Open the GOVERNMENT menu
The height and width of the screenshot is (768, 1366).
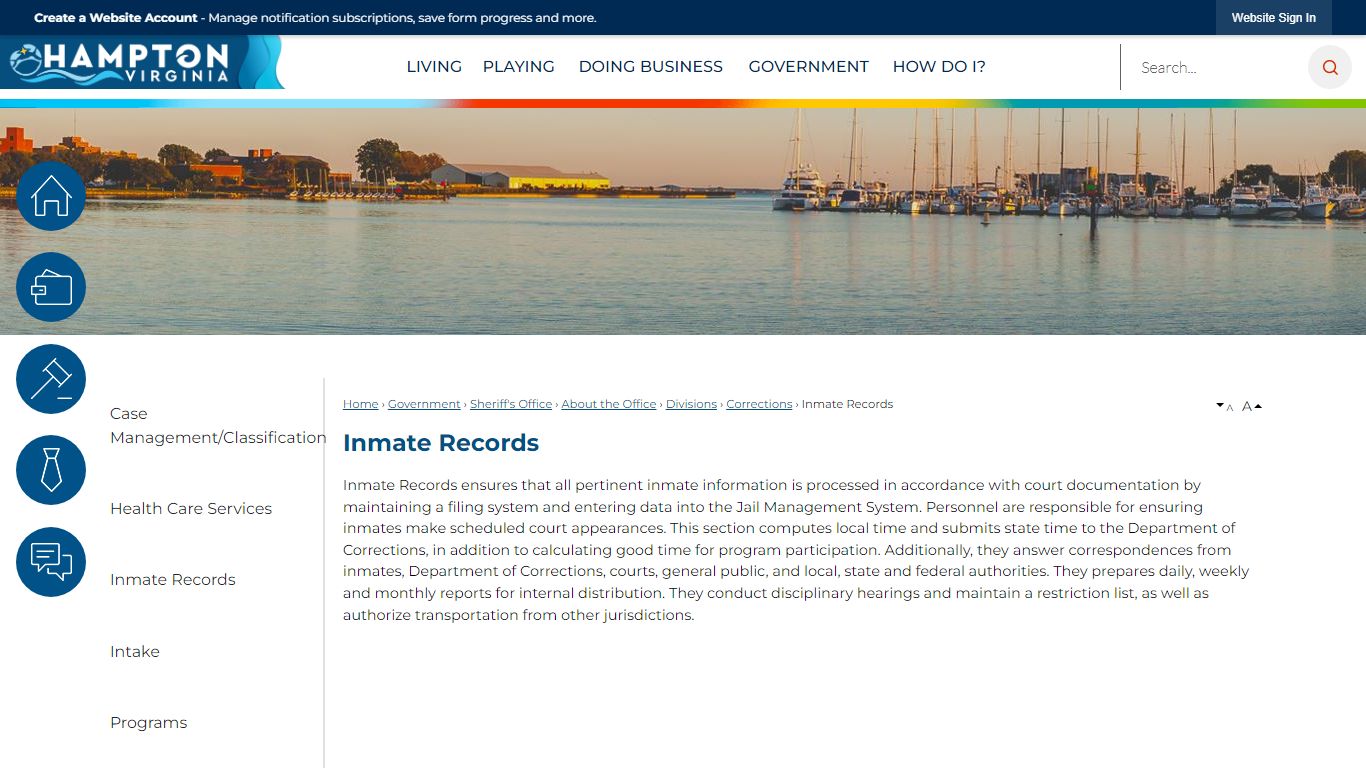(x=808, y=66)
